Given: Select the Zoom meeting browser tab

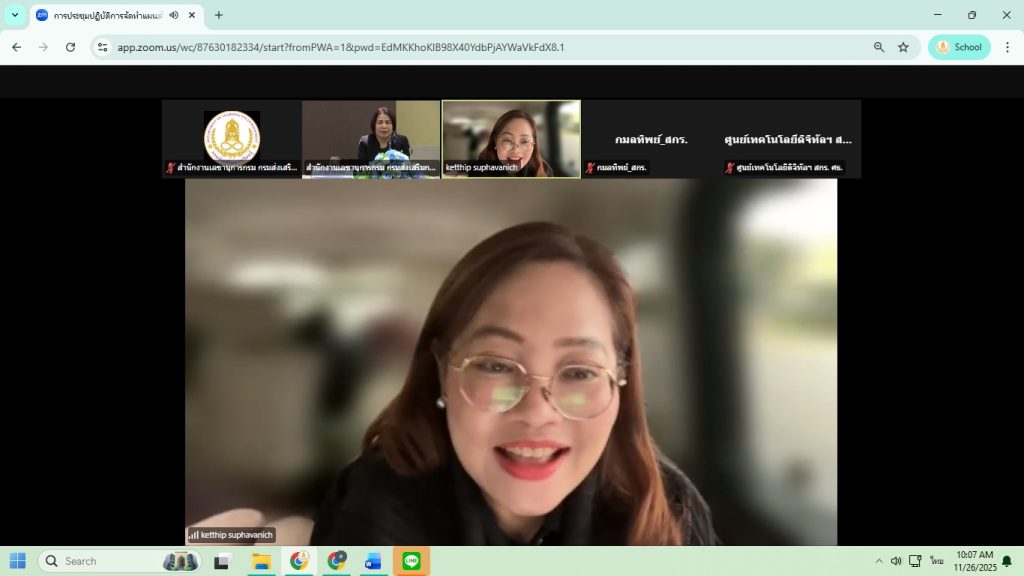Looking at the screenshot, I should [100, 15].
